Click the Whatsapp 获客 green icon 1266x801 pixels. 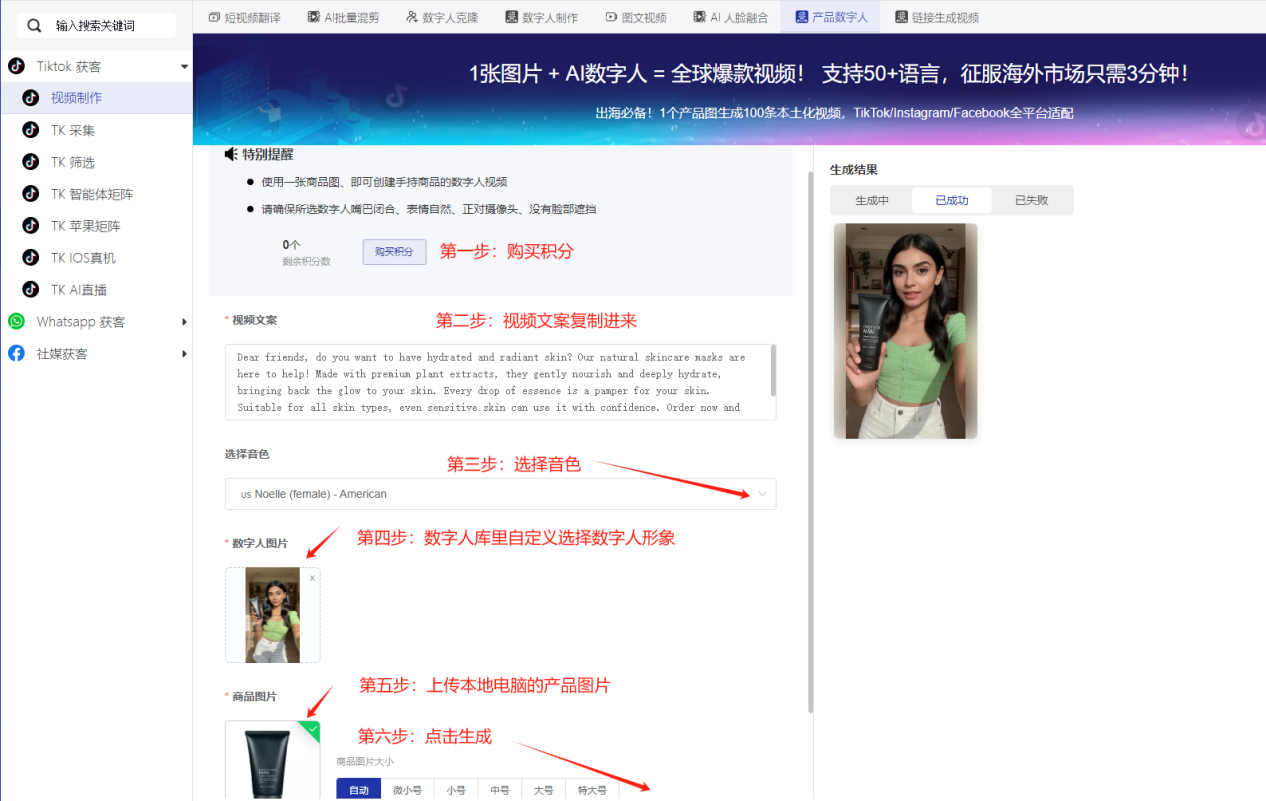tap(16, 322)
